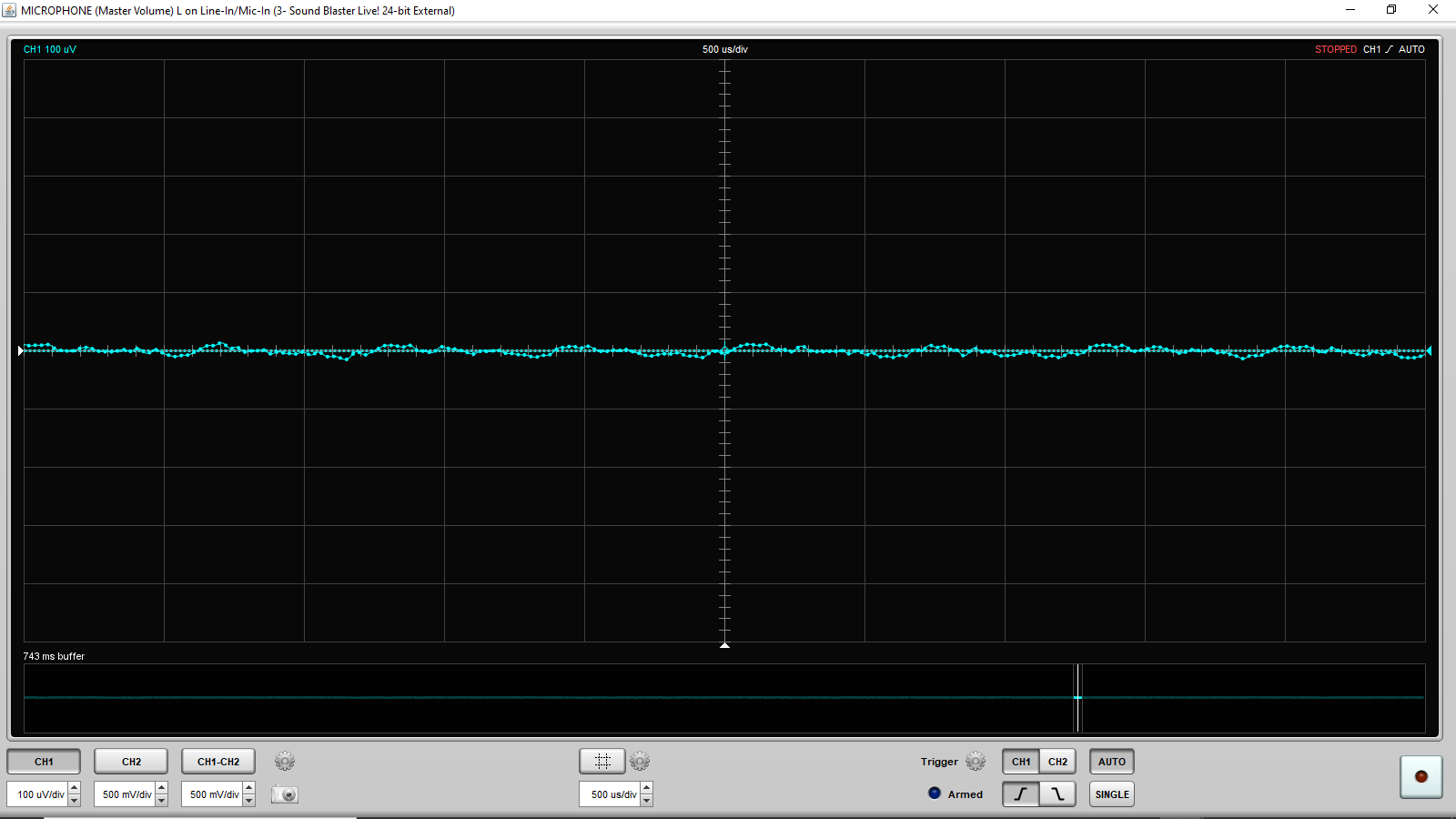Select CH2 as trigger source

pos(1057,762)
